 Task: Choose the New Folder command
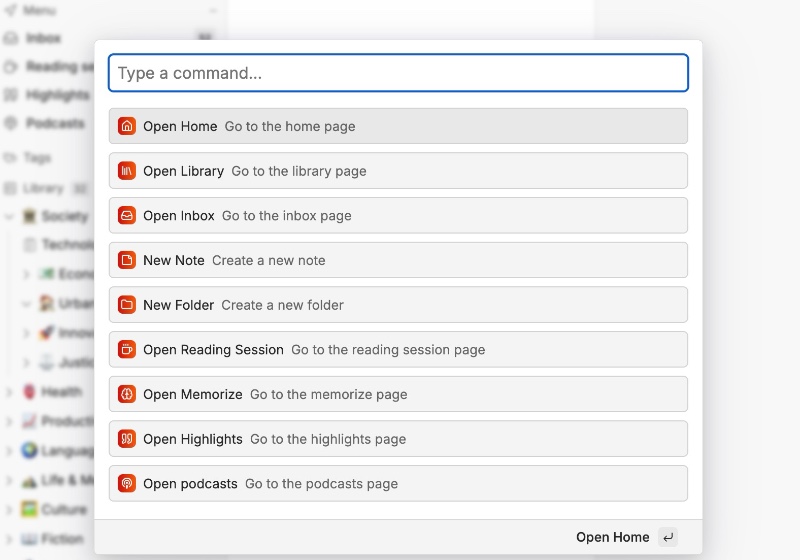(x=398, y=304)
